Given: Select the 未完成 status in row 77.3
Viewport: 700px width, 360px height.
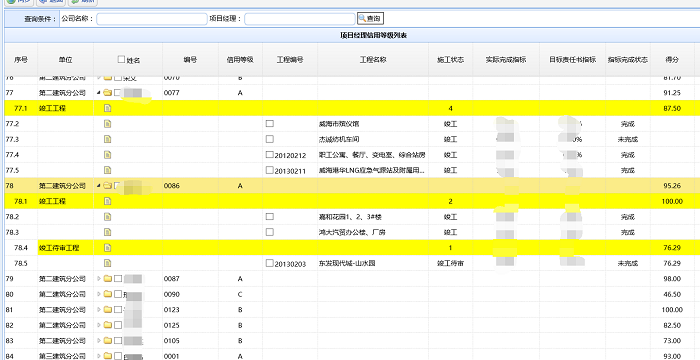Looking at the screenshot, I should (x=628, y=139).
